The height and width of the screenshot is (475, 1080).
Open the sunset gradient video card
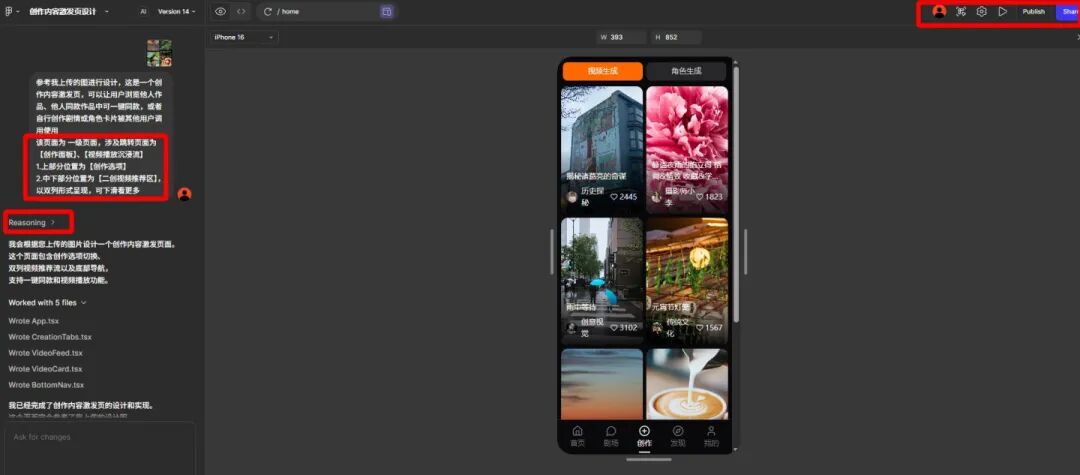(602, 384)
